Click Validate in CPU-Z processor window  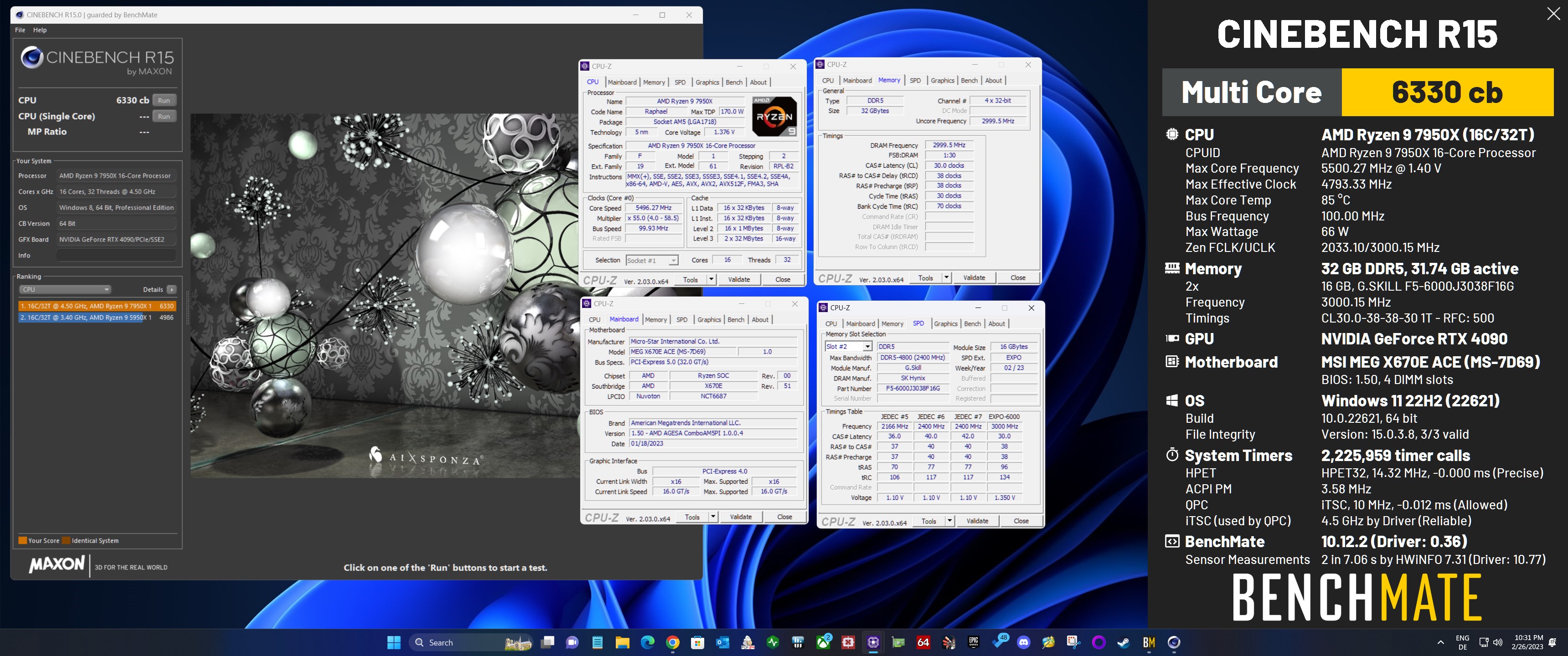[x=739, y=279]
